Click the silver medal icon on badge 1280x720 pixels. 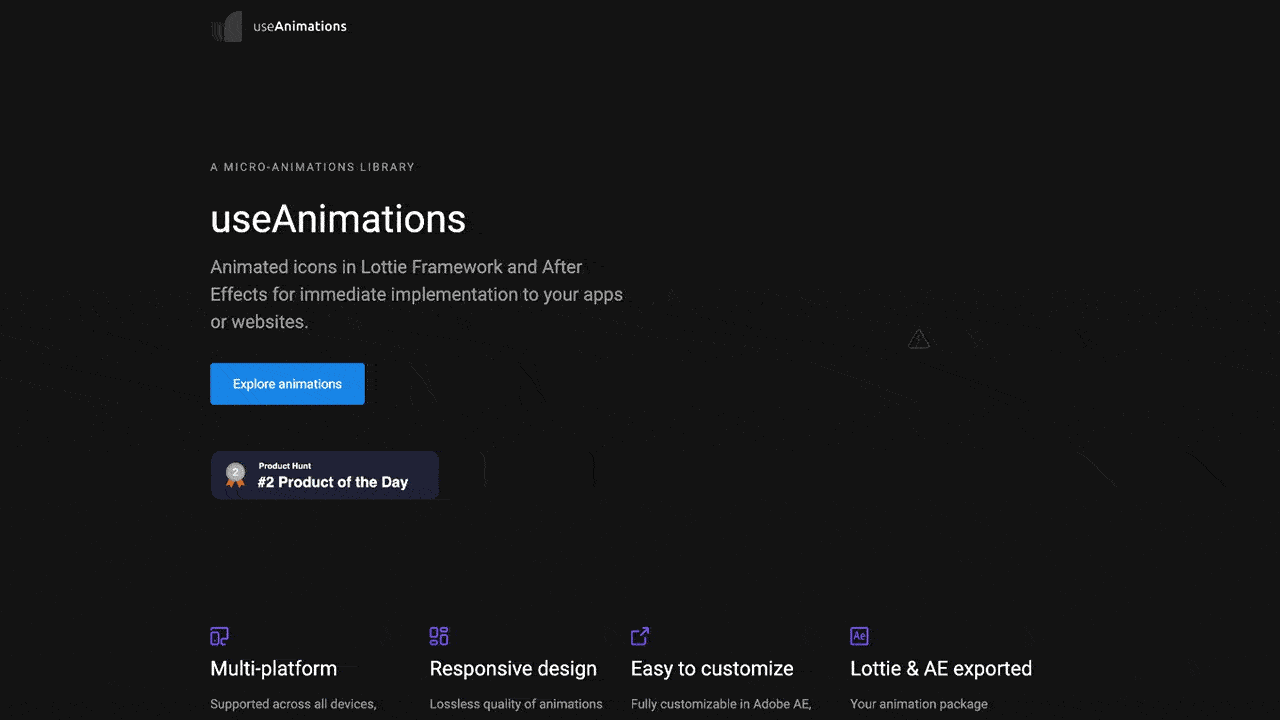(235, 475)
